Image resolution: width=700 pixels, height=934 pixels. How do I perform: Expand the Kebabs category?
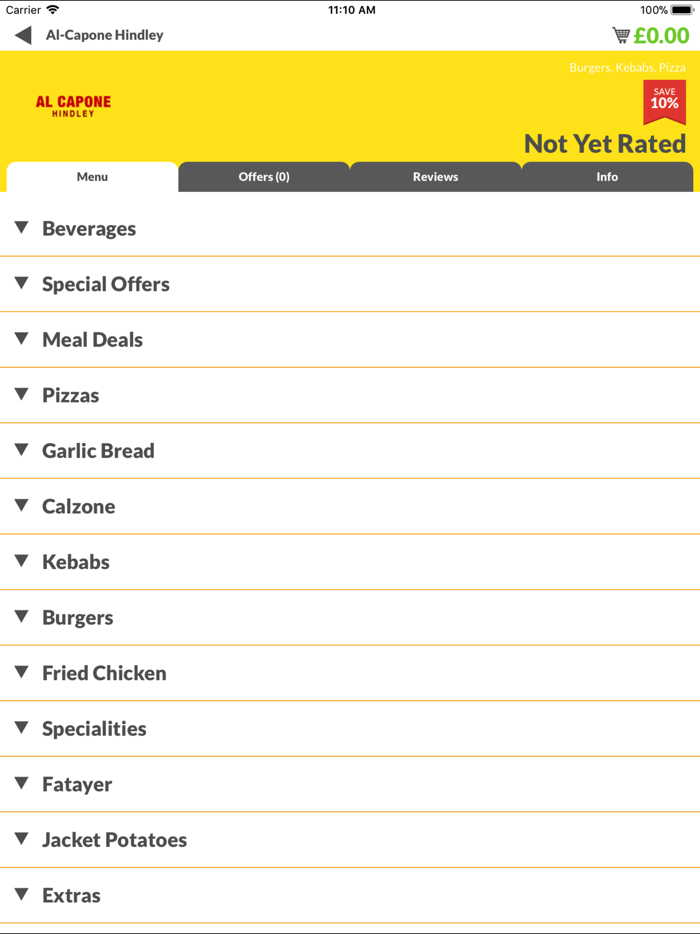[x=75, y=562]
